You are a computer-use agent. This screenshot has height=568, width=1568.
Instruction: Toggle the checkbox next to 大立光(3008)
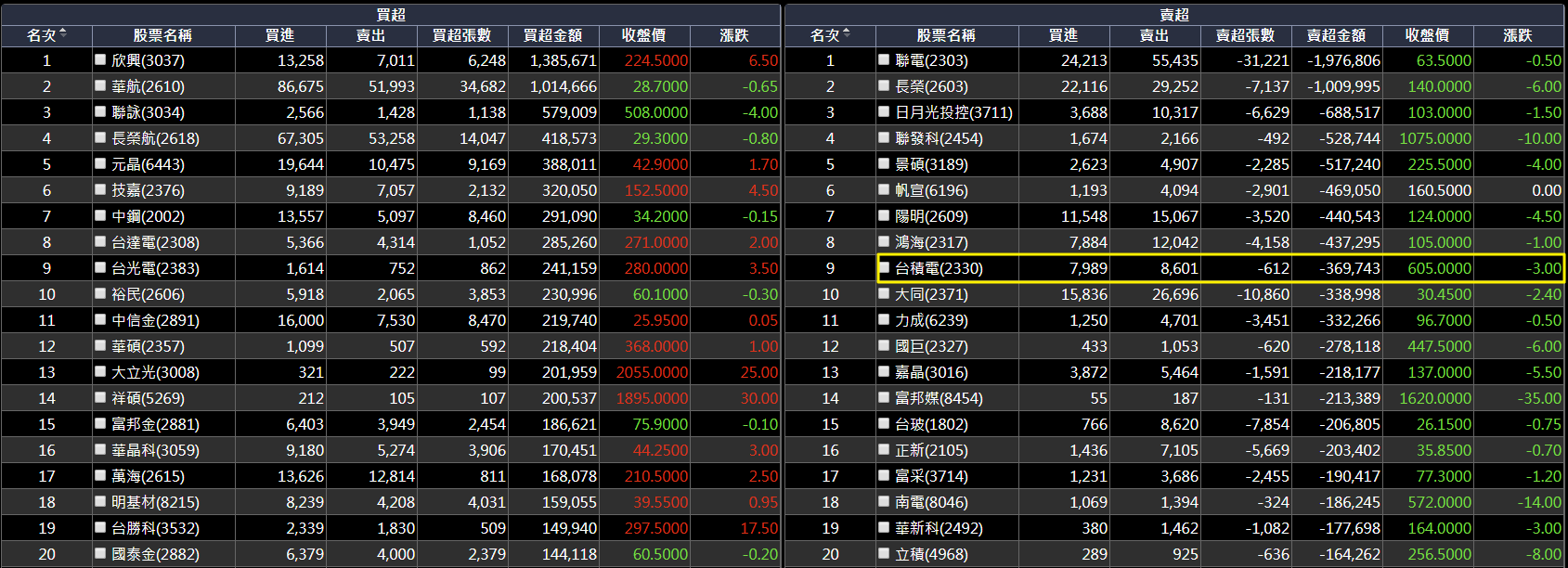[x=100, y=371]
